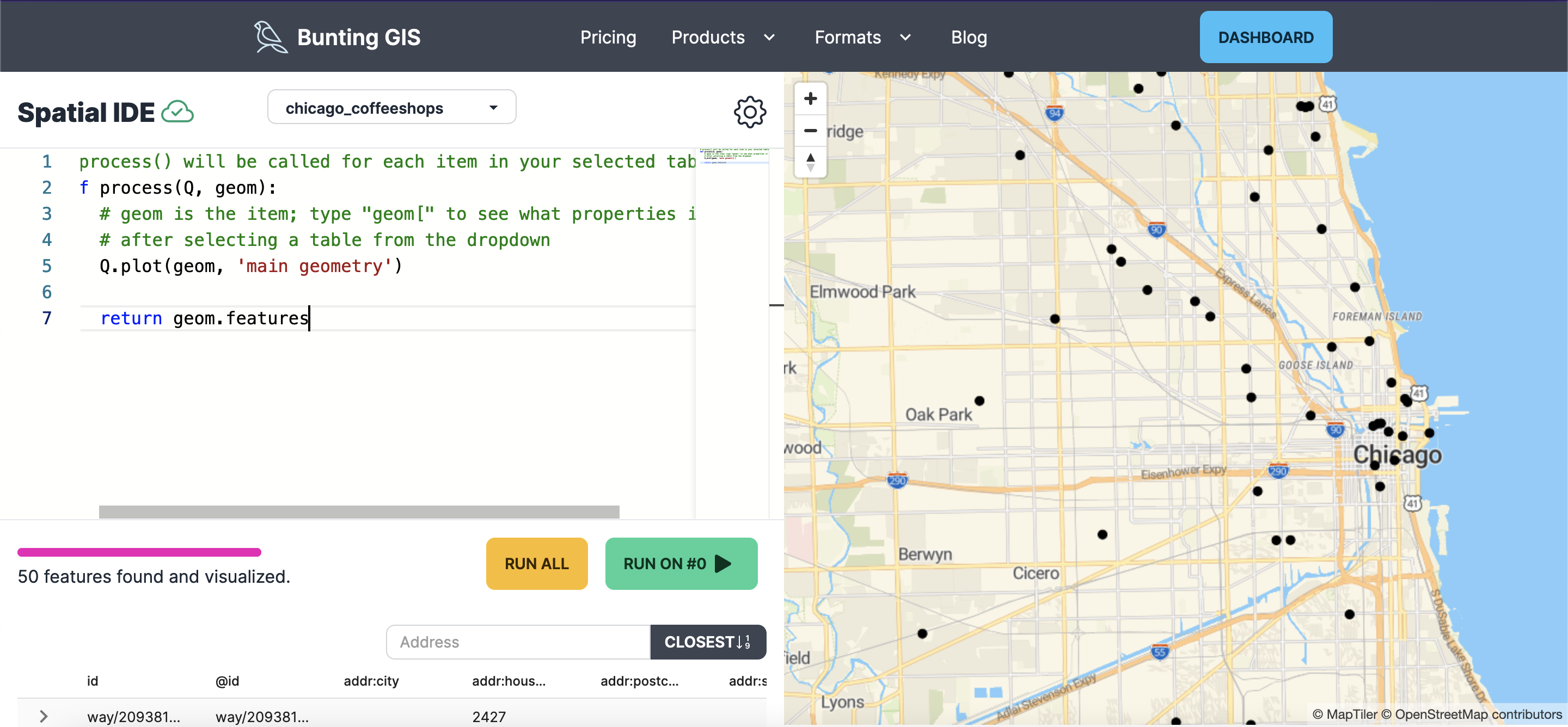The image size is (1568, 727).
Task: Sort results with the CLOSEST button
Action: click(707, 642)
